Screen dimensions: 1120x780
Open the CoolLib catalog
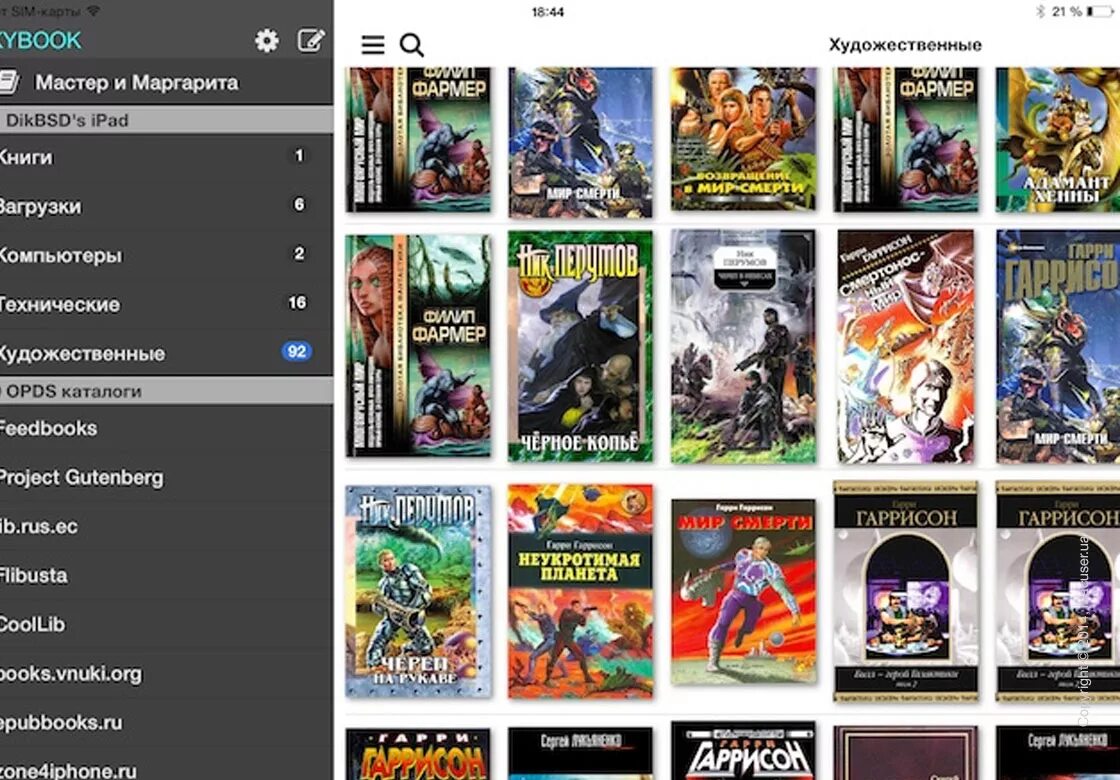point(166,624)
